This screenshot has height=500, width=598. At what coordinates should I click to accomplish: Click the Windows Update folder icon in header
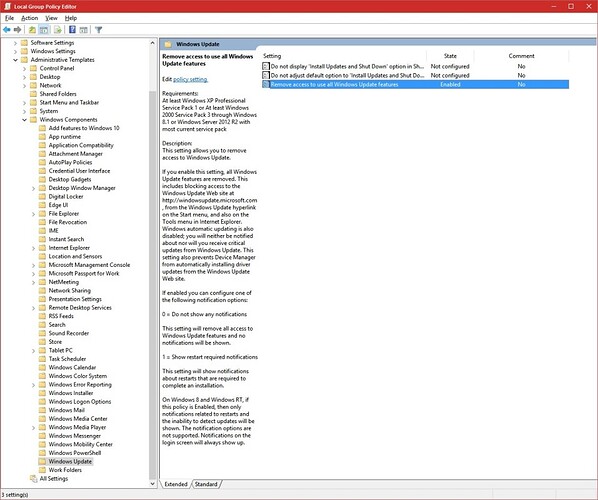pyautogui.click(x=168, y=44)
